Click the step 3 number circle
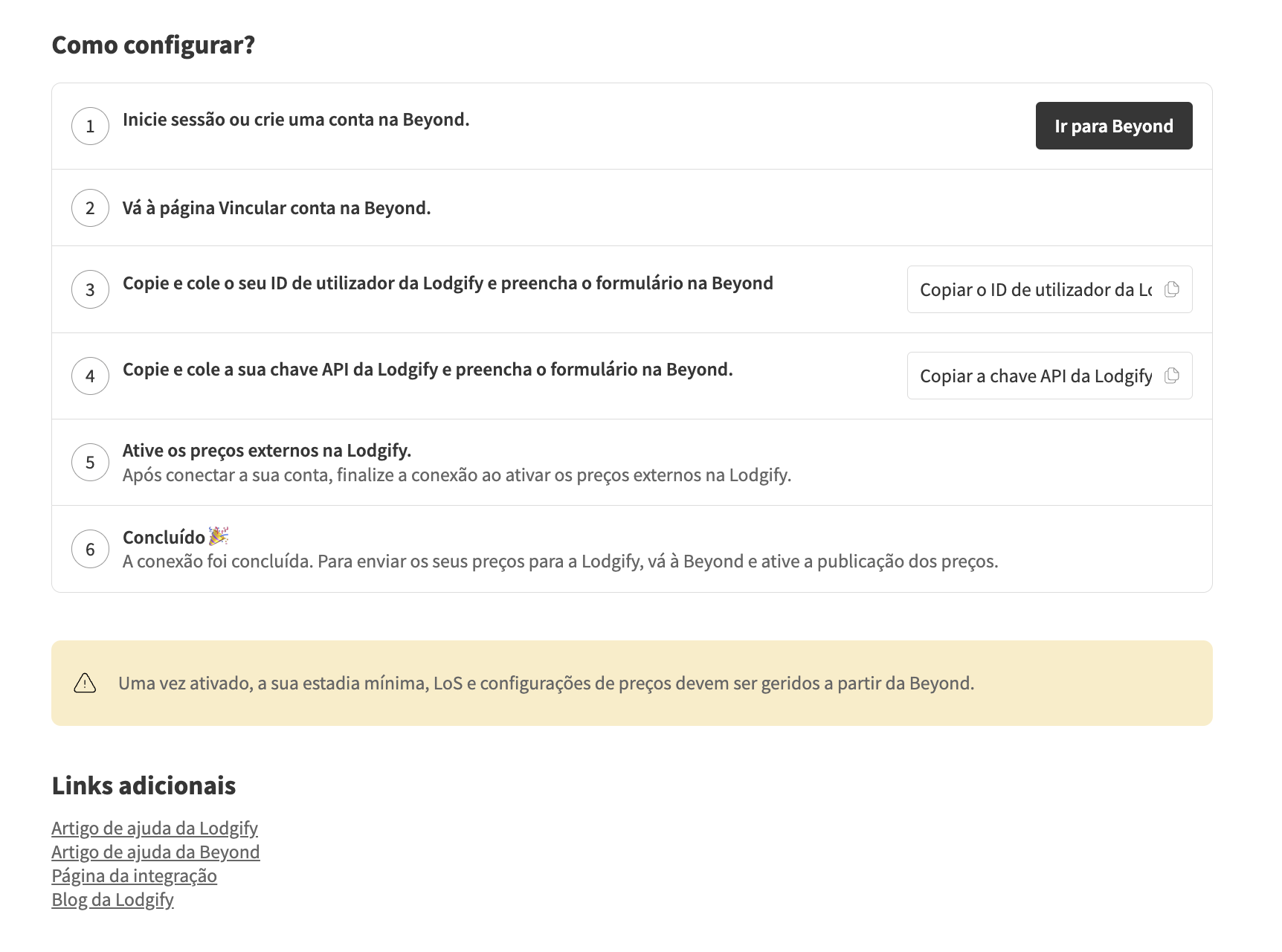Viewport: 1282px width, 952px height. point(90,290)
